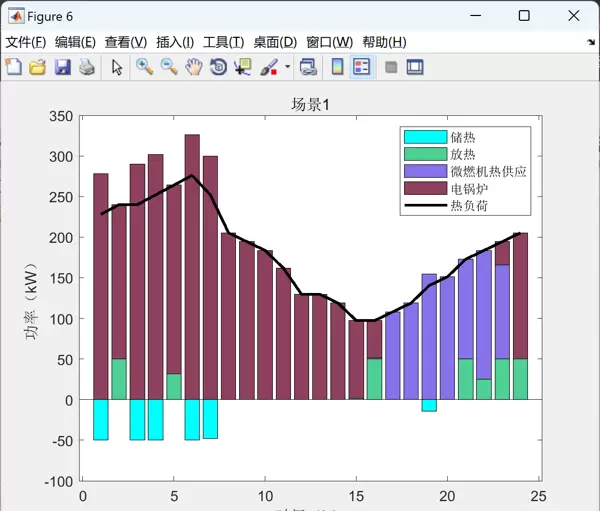Open the 文件(F) menu
The height and width of the screenshot is (511, 600).
point(26,42)
